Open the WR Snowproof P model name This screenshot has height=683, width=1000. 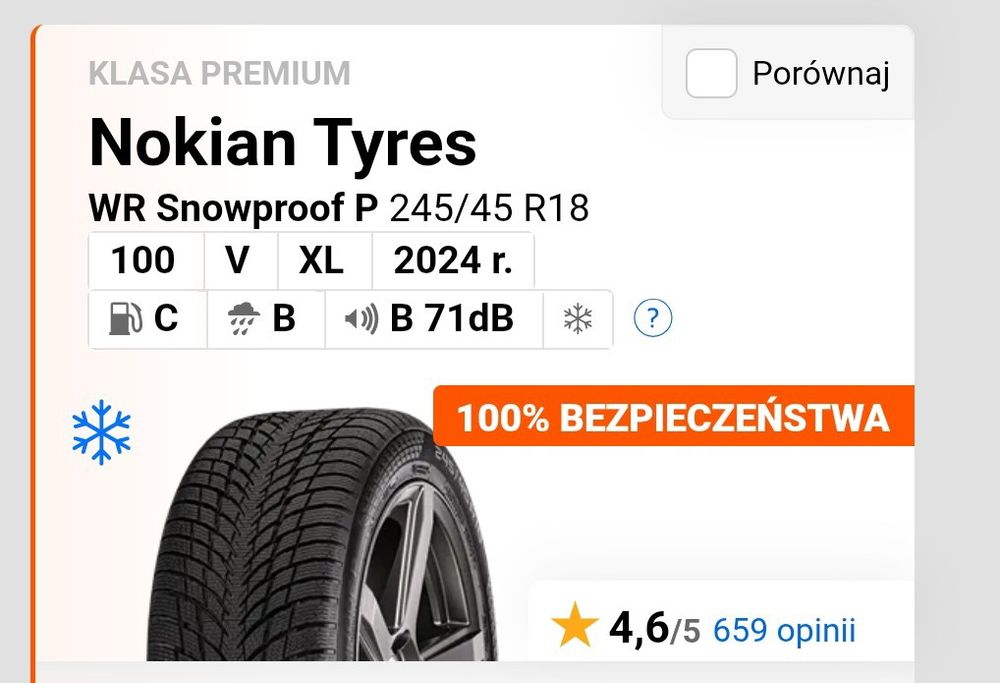pyautogui.click(x=233, y=208)
